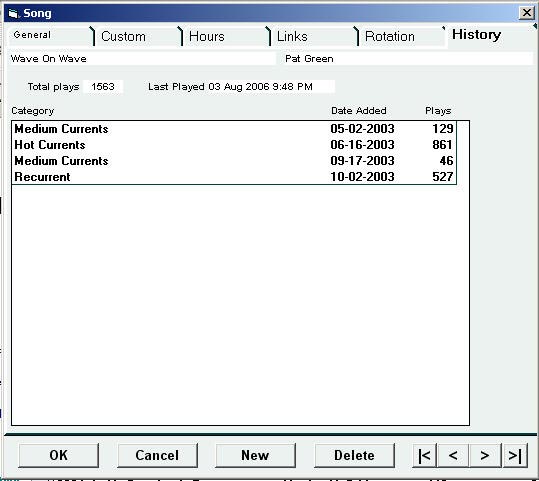Click the date 06-16-2003
539x481 pixels.
click(362, 145)
